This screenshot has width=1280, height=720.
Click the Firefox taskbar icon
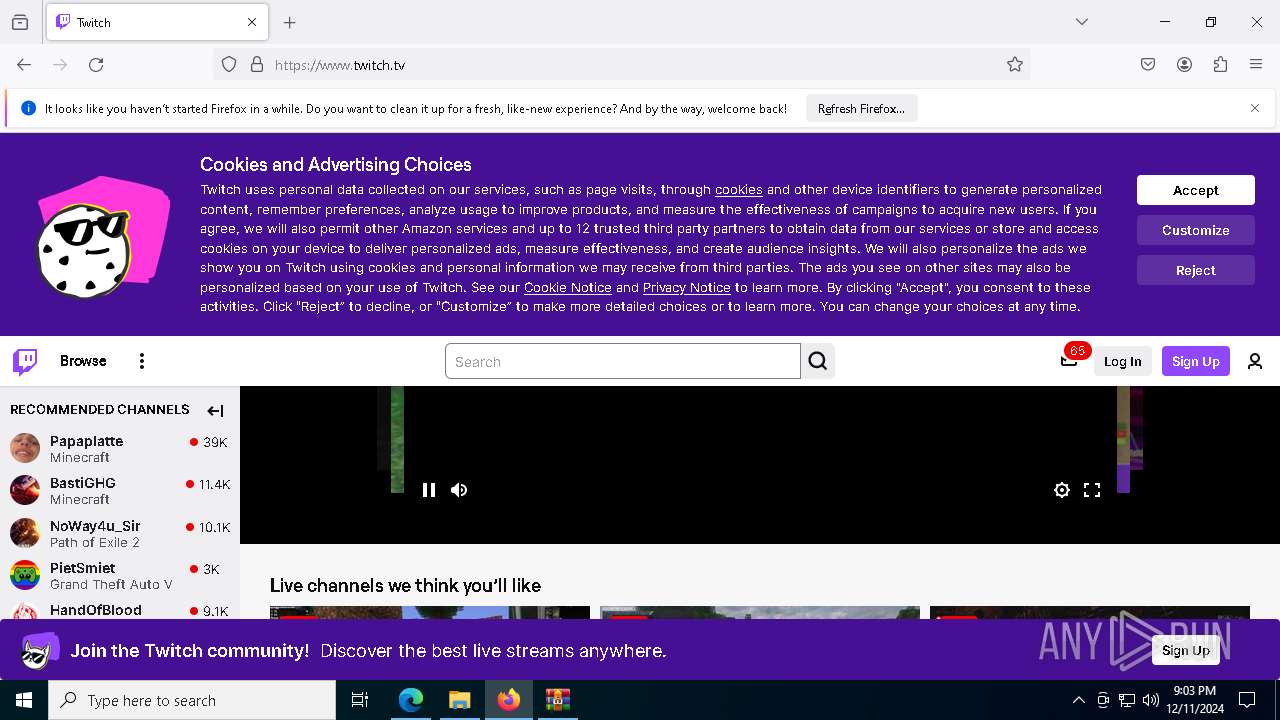[509, 700]
